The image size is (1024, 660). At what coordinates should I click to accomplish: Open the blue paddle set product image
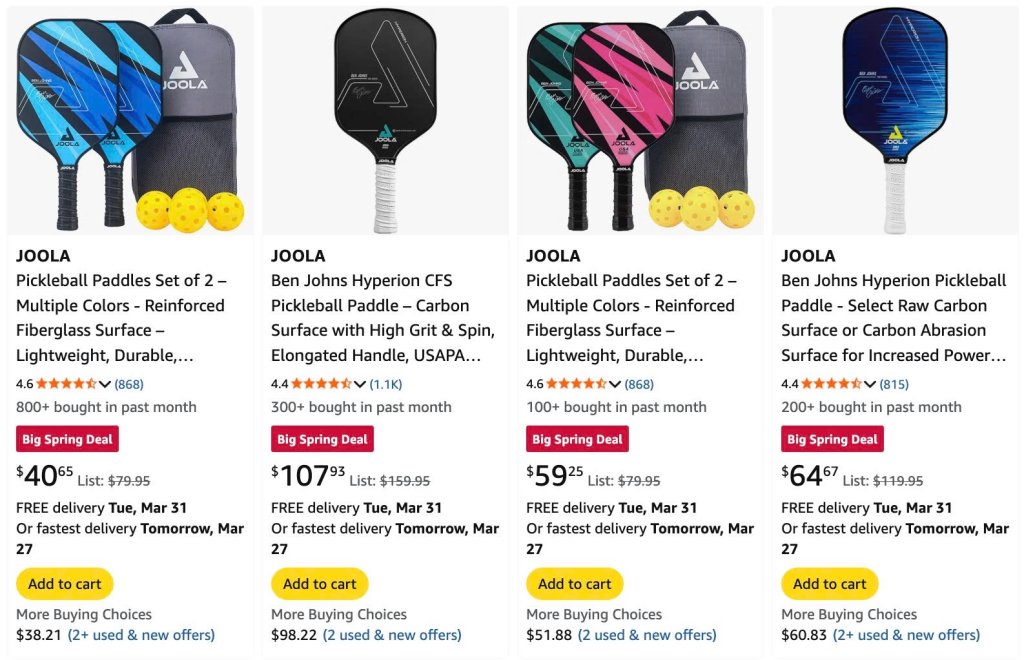point(130,121)
